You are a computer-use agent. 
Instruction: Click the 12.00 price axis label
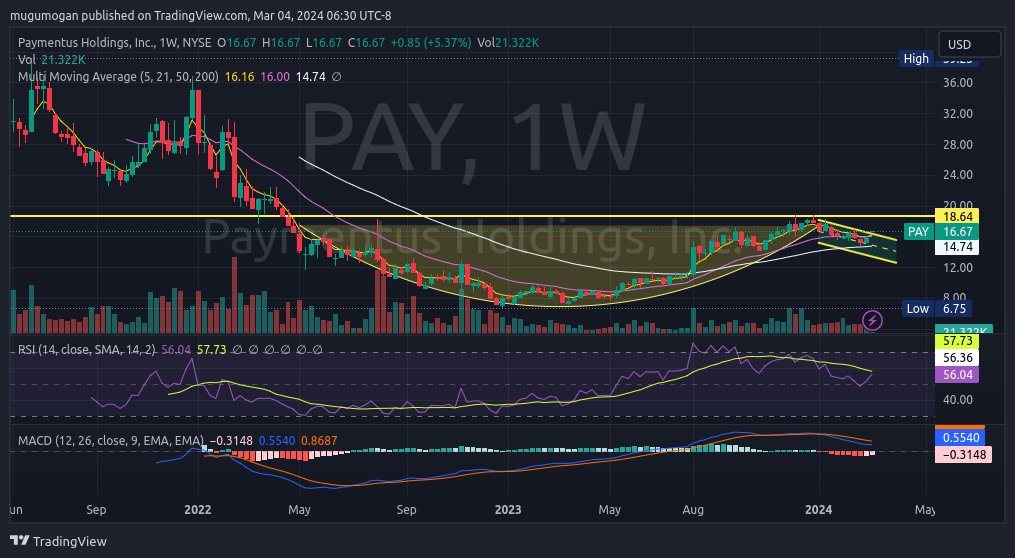[957, 267]
